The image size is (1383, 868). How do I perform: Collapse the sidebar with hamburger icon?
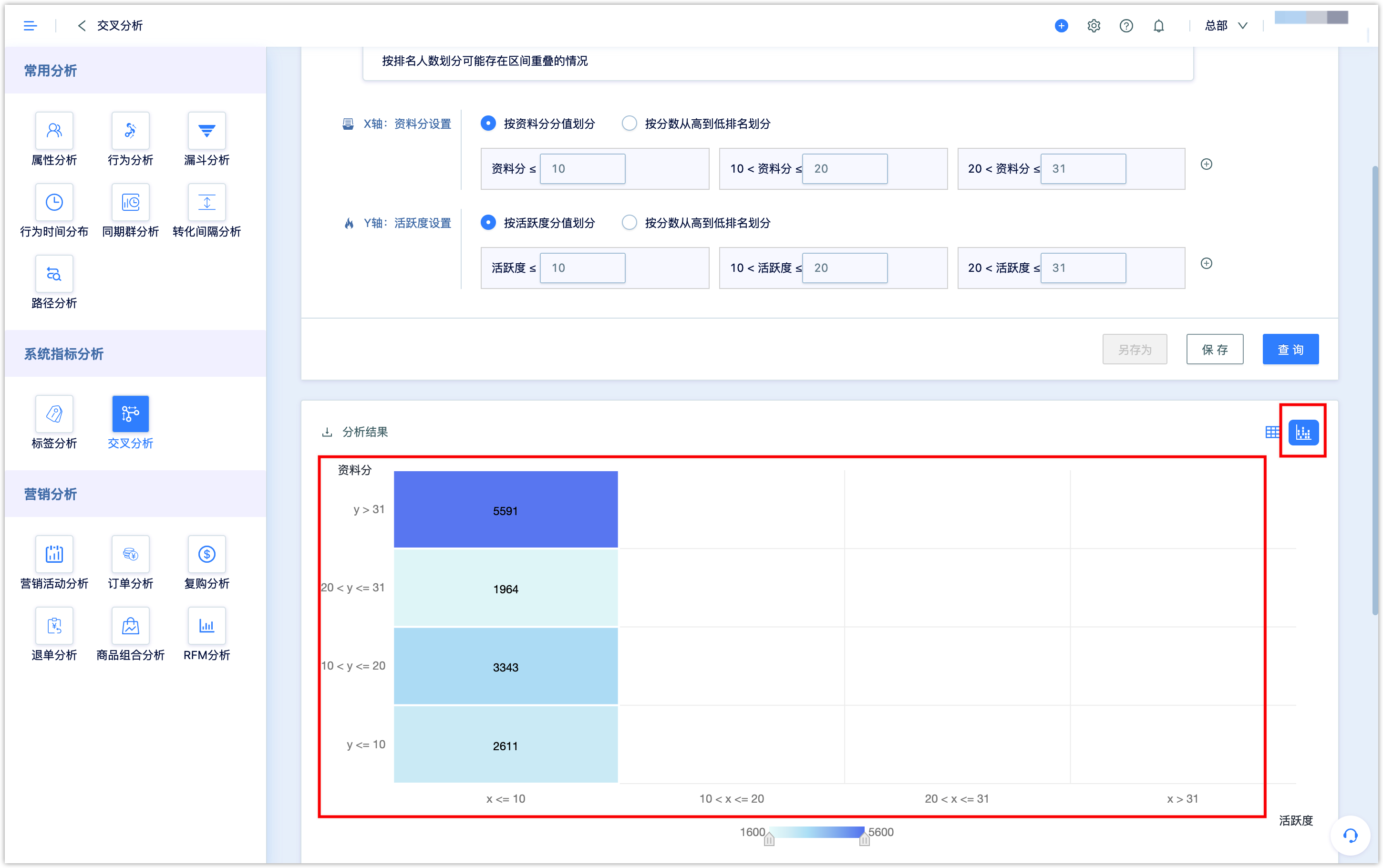(30, 25)
